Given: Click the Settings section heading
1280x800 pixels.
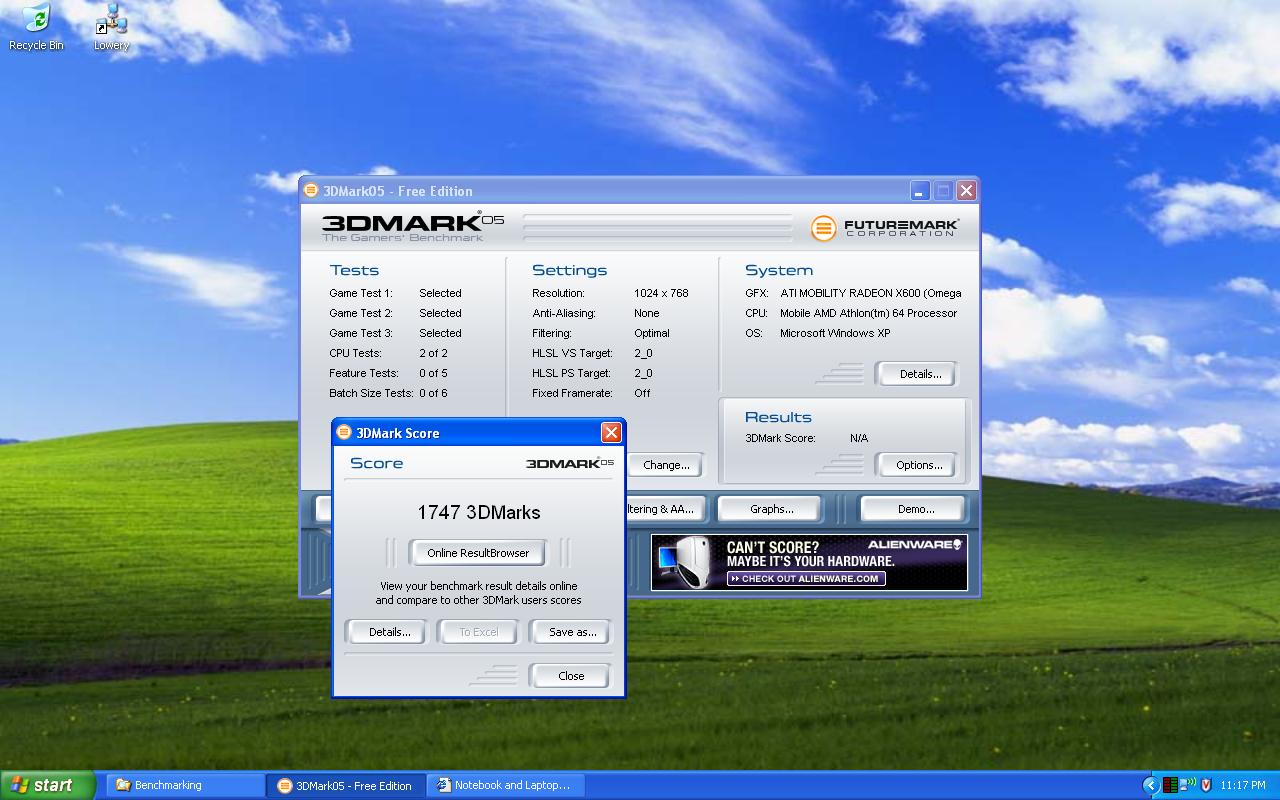Looking at the screenshot, I should pos(569,270).
